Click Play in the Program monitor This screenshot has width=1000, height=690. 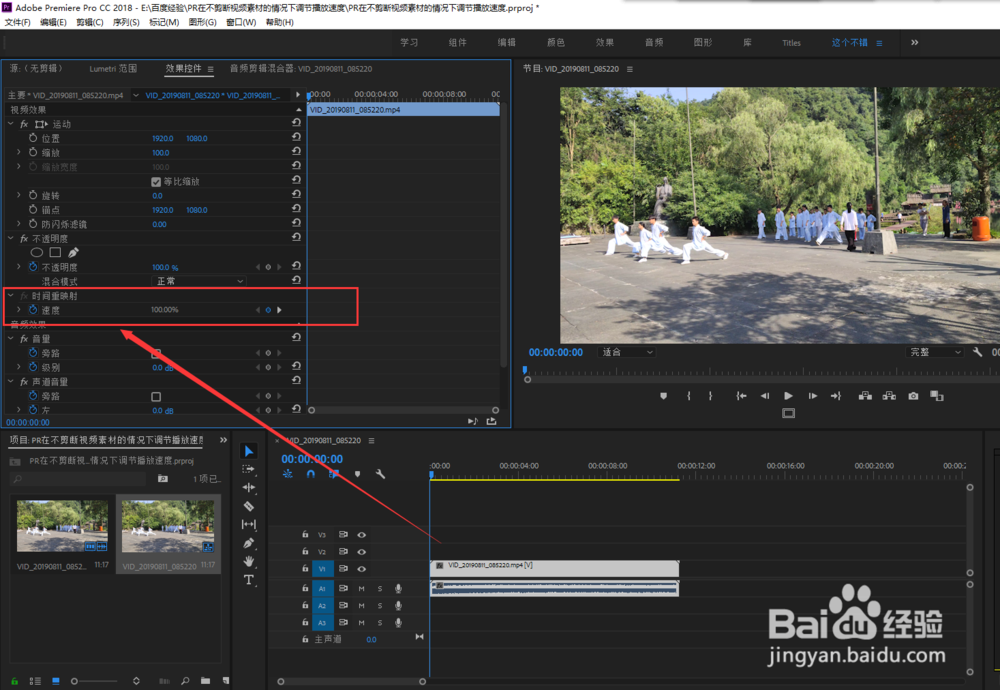pos(788,396)
